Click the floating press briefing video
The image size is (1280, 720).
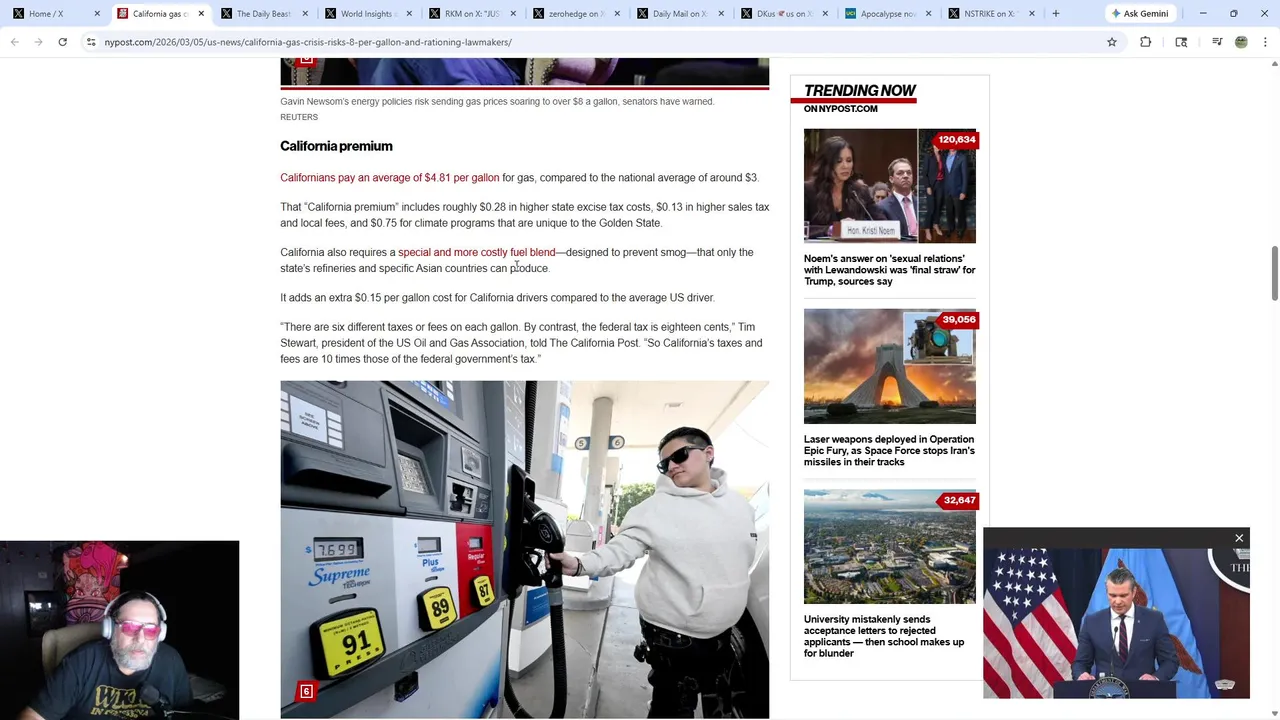pyautogui.click(x=1116, y=622)
